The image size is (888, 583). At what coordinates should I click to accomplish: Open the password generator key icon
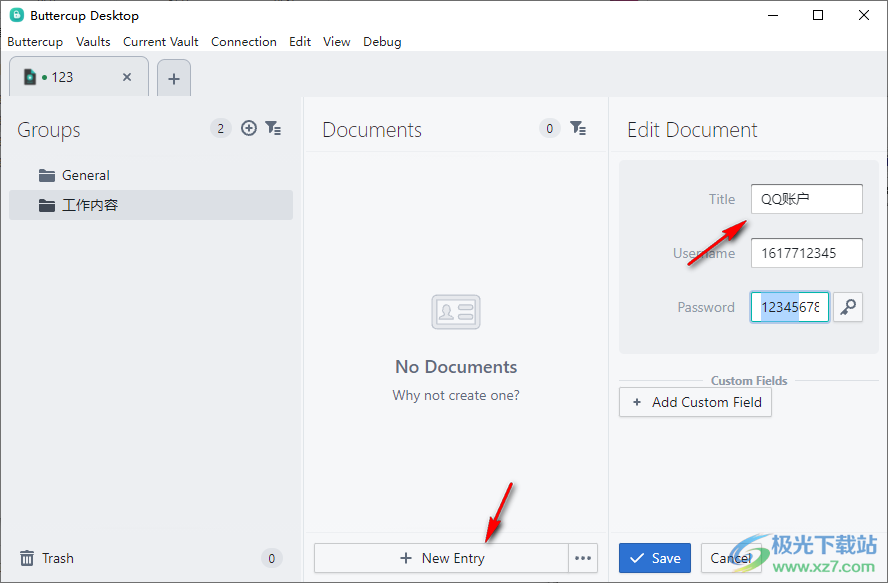pyautogui.click(x=848, y=307)
